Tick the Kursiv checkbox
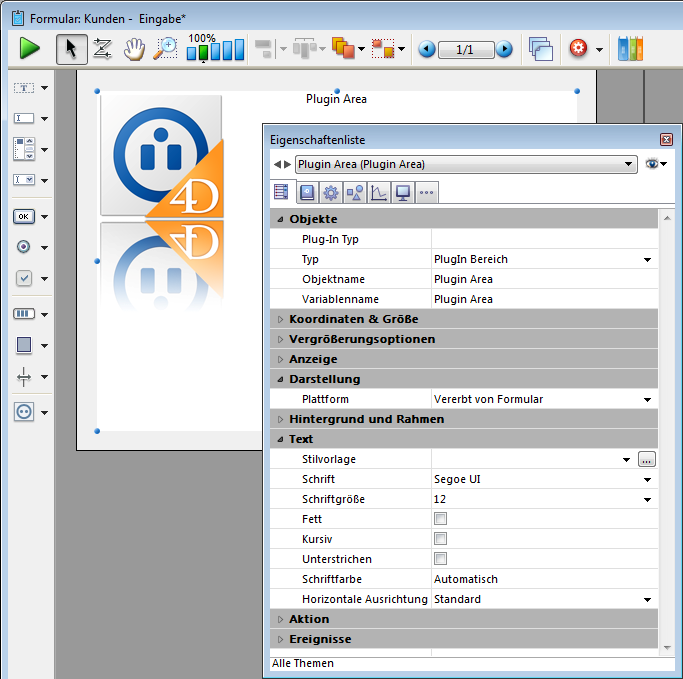 [x=440, y=539]
